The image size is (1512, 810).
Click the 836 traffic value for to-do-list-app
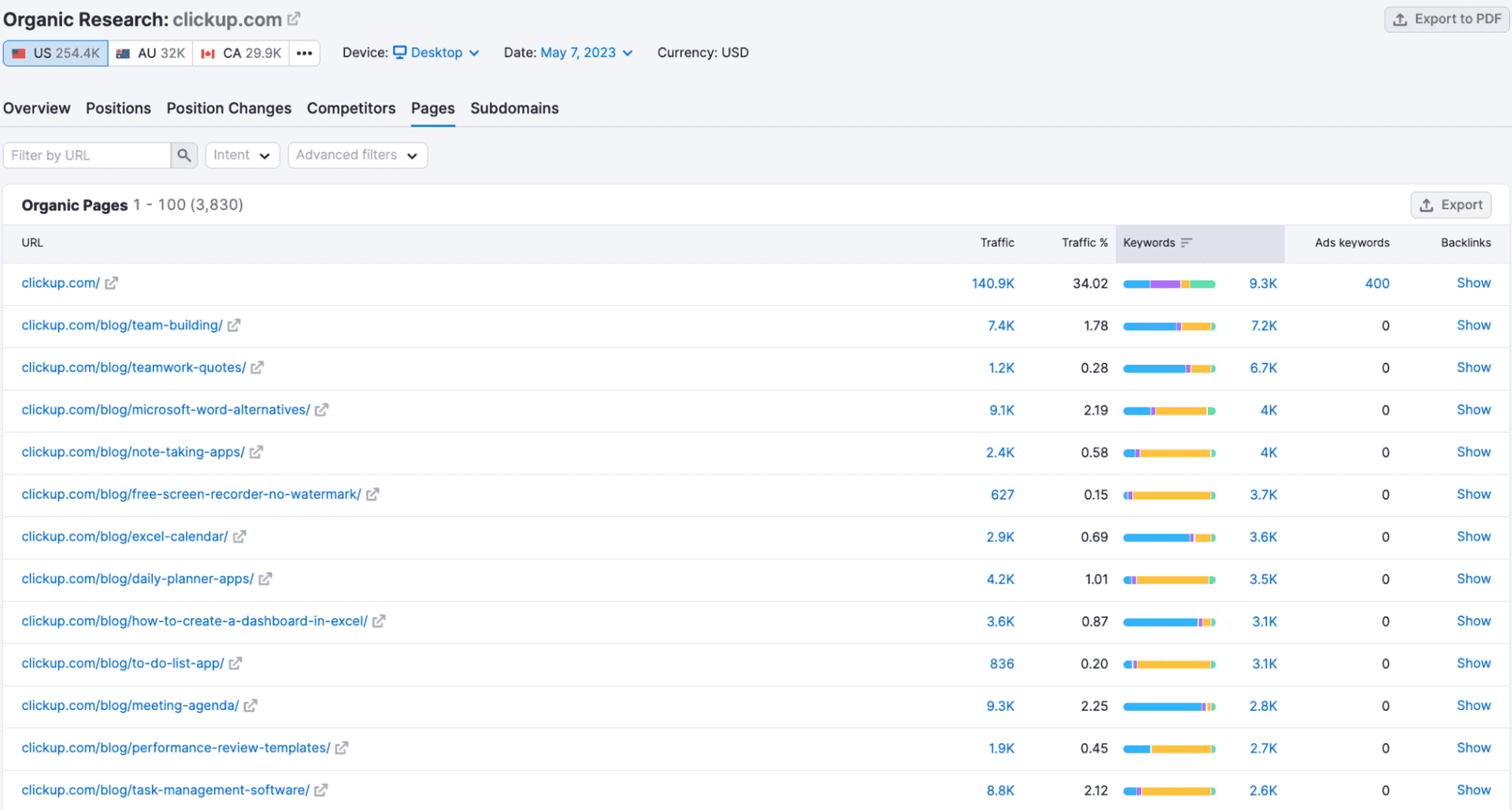point(1002,664)
